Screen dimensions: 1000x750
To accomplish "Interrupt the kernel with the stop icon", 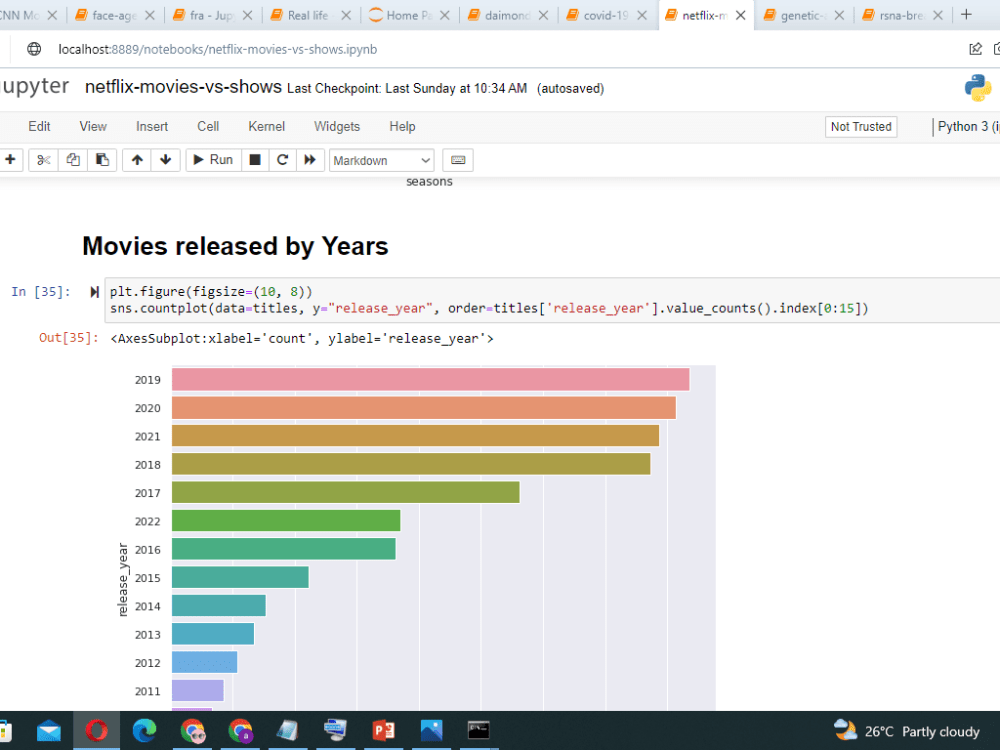I will click(253, 160).
